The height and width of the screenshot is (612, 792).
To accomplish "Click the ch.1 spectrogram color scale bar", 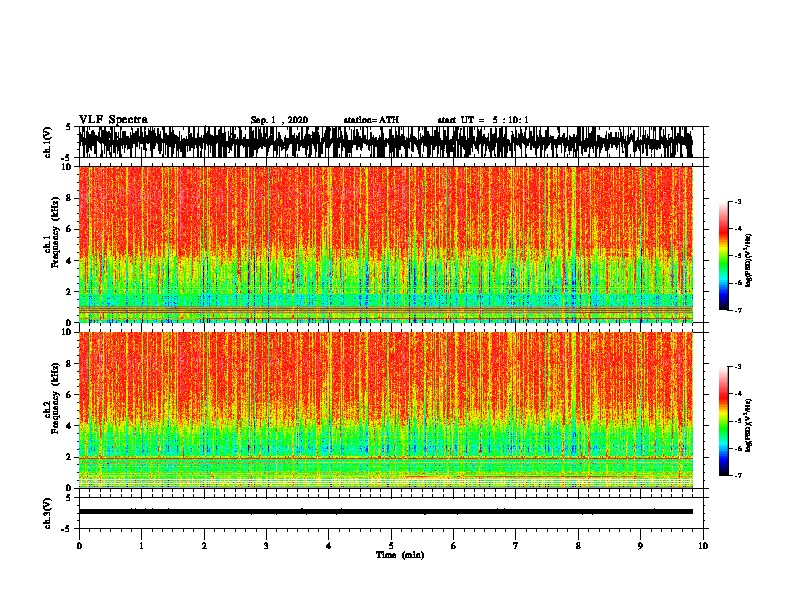I will pyautogui.click(x=724, y=256).
